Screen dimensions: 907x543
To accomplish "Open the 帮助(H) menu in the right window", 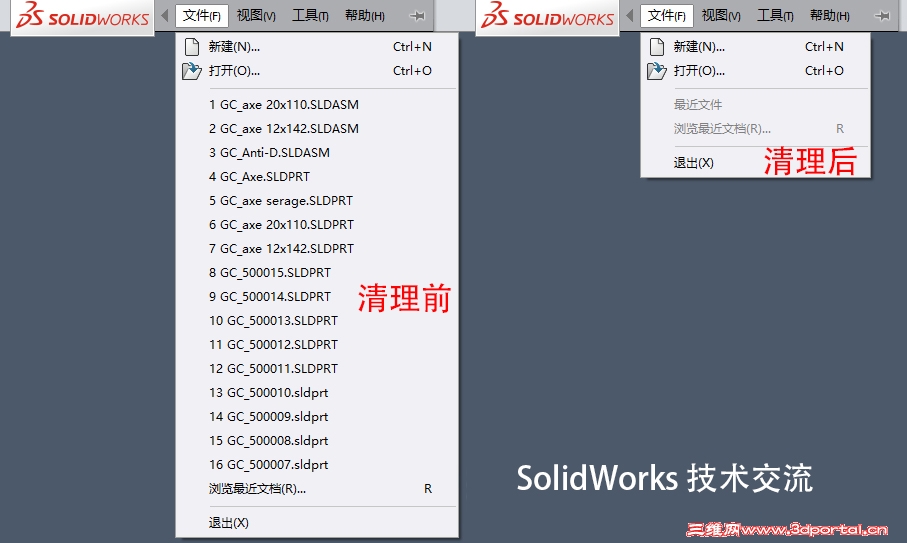I will click(830, 16).
